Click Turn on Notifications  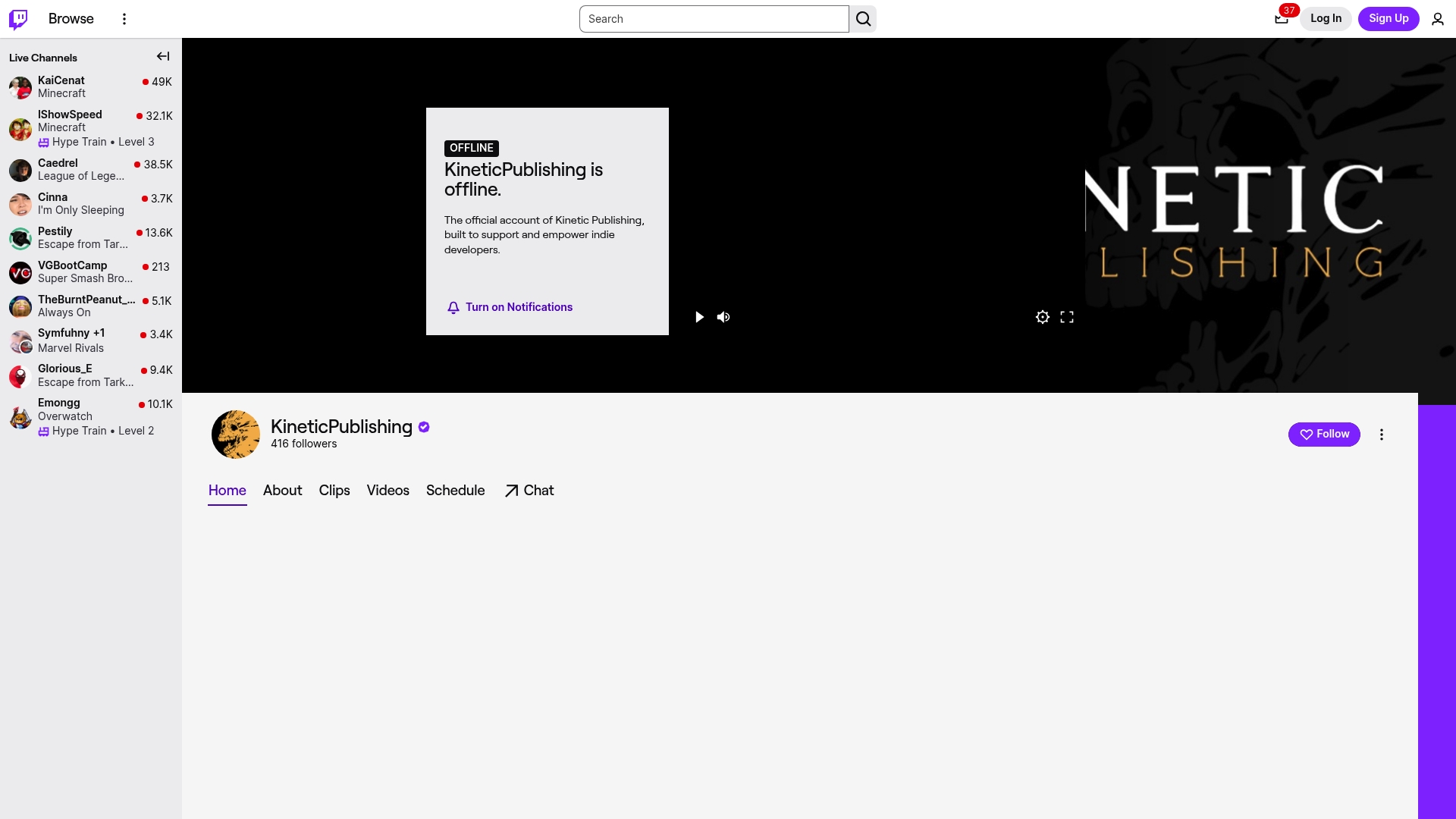click(x=510, y=307)
